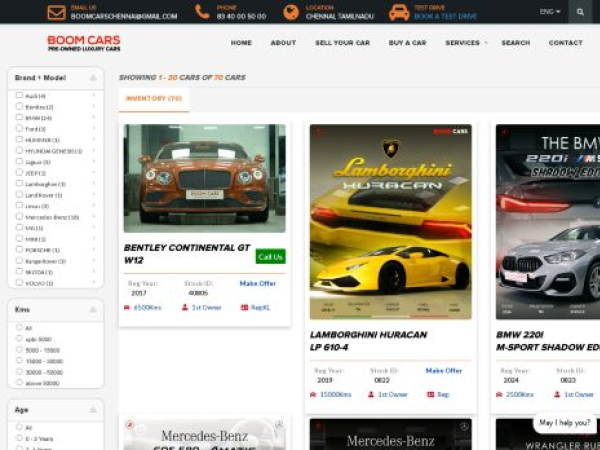This screenshot has height=450, width=600.
Task: Click the green Call Us button
Action: click(271, 256)
